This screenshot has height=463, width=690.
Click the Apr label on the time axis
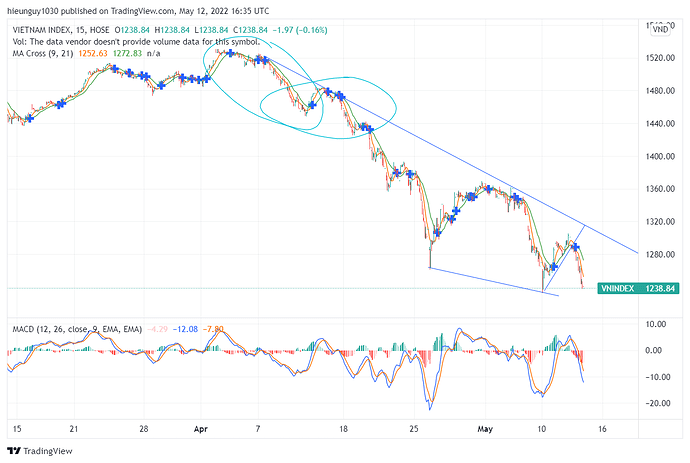click(x=201, y=429)
